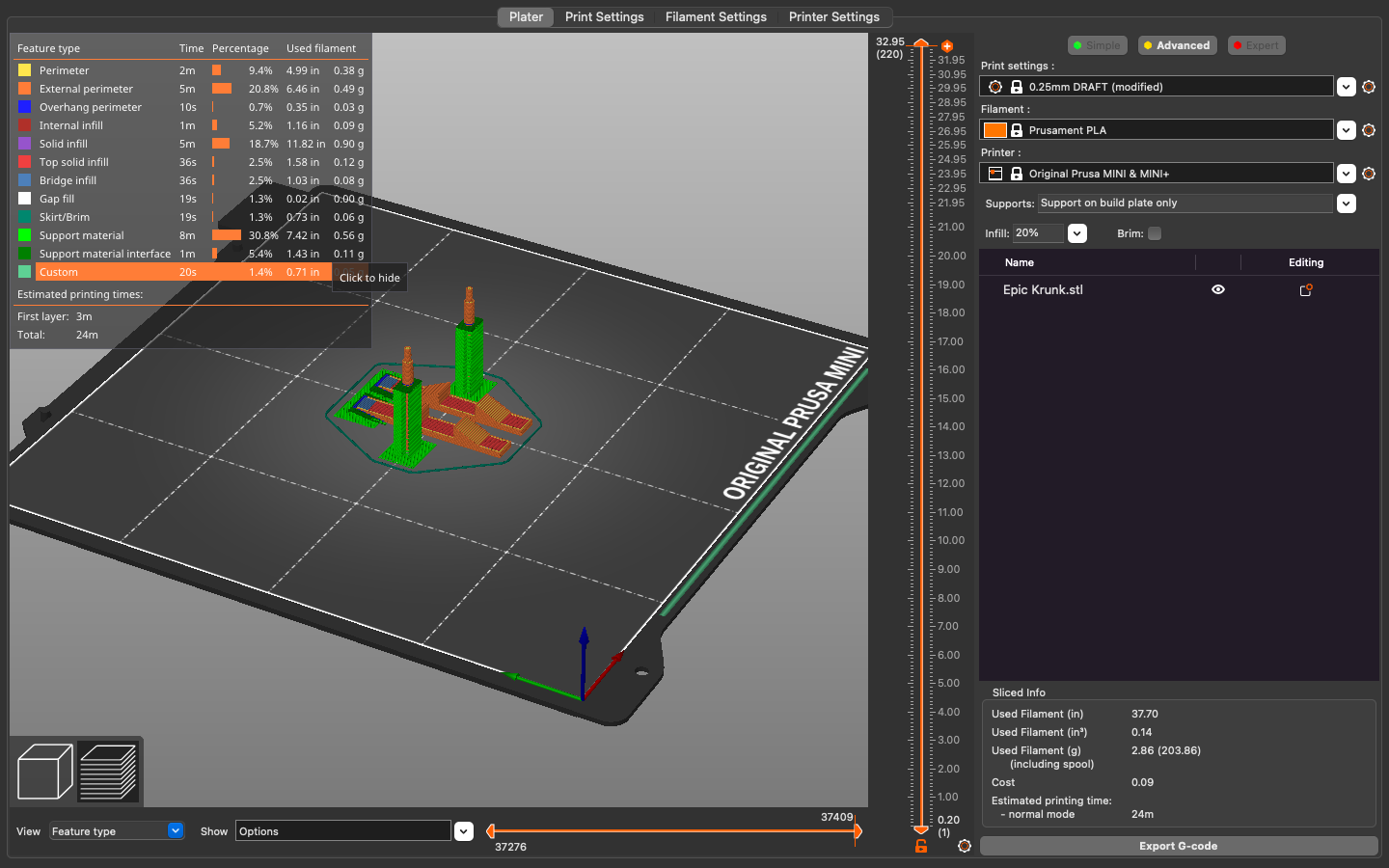Select the layers preview view icon
The width and height of the screenshot is (1389, 868).
click(107, 772)
